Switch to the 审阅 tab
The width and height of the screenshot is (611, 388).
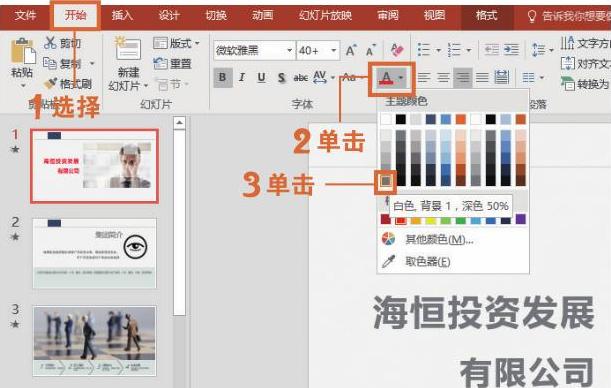[x=388, y=16]
